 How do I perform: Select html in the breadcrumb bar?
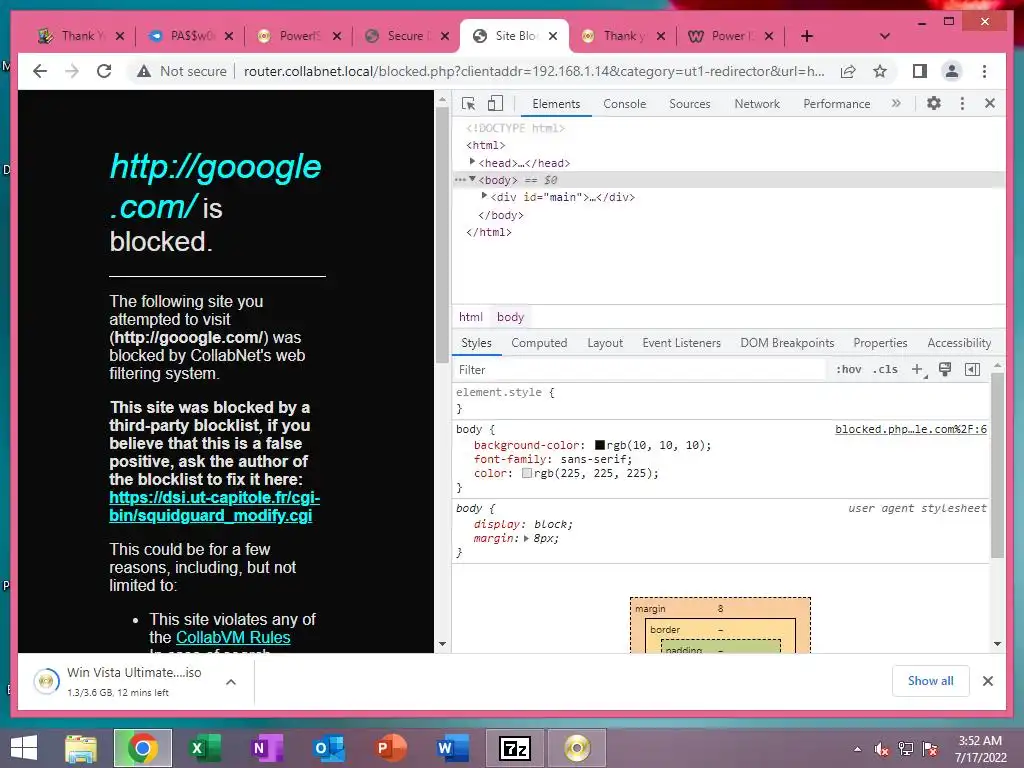[470, 317]
